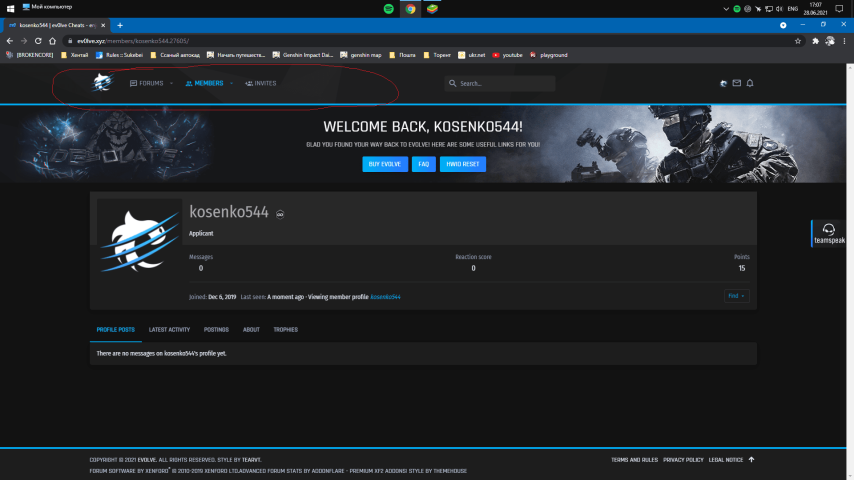This screenshot has width=854, height=480.
Task: Open the Genshin Impact Dai... bookmark
Action: coord(303,55)
